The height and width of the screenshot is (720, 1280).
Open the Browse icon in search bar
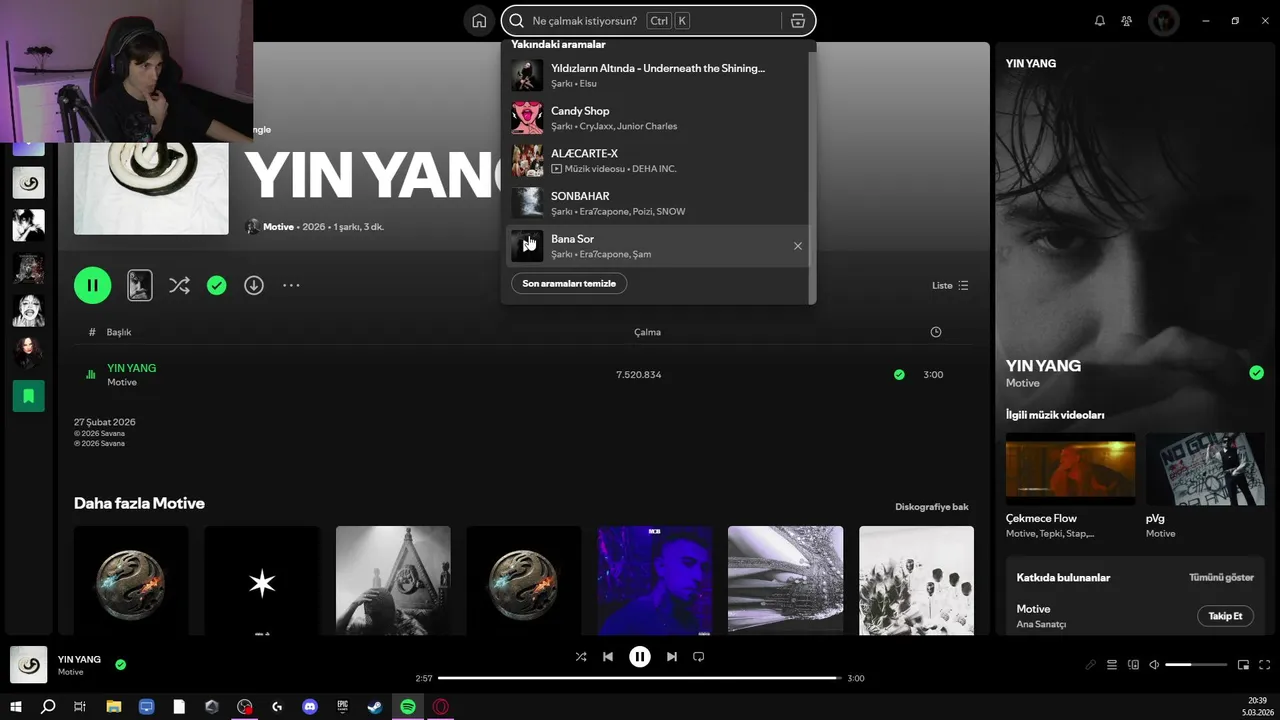(x=797, y=21)
